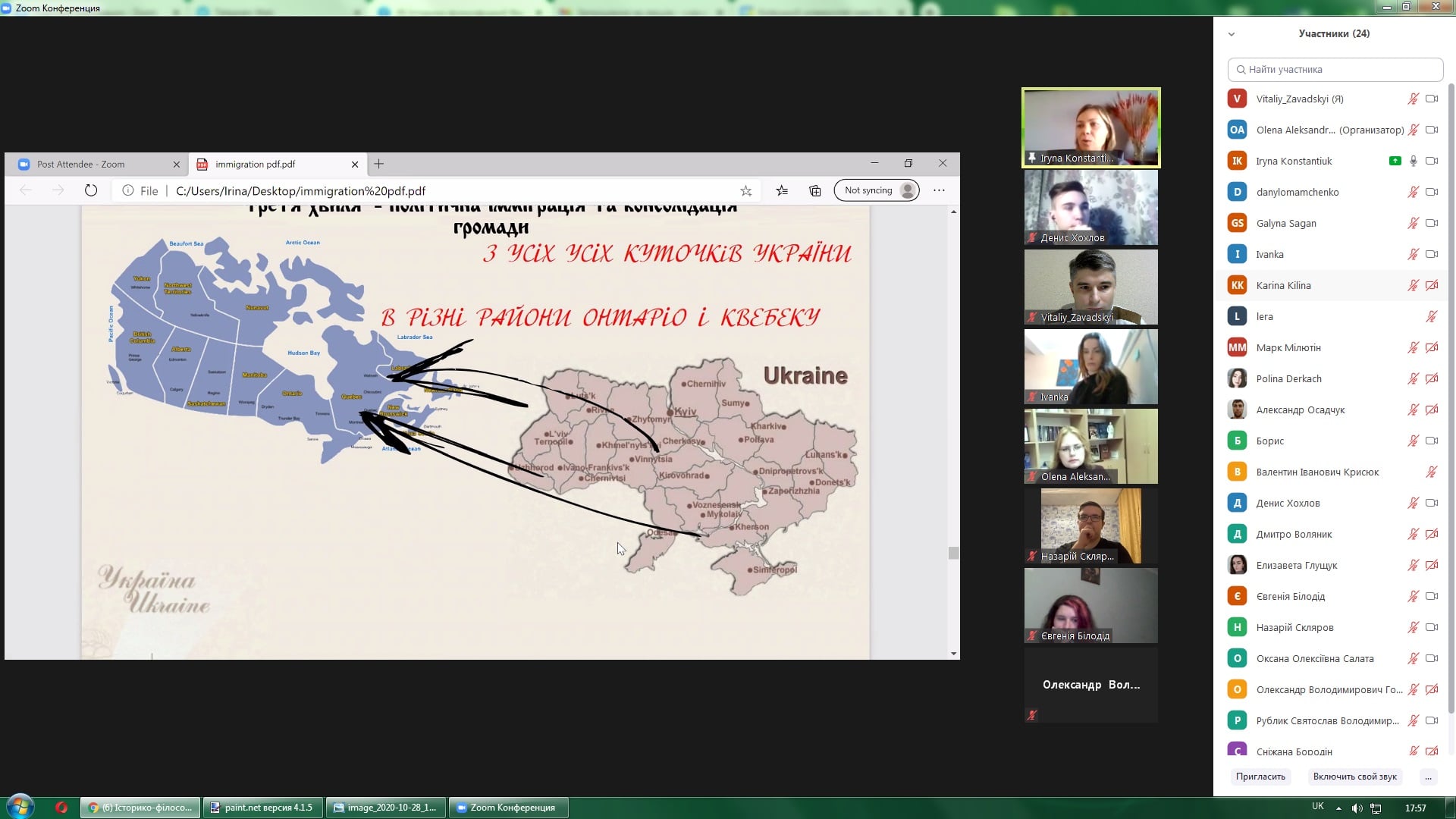Click the Найти участника search field

pyautogui.click(x=1335, y=69)
